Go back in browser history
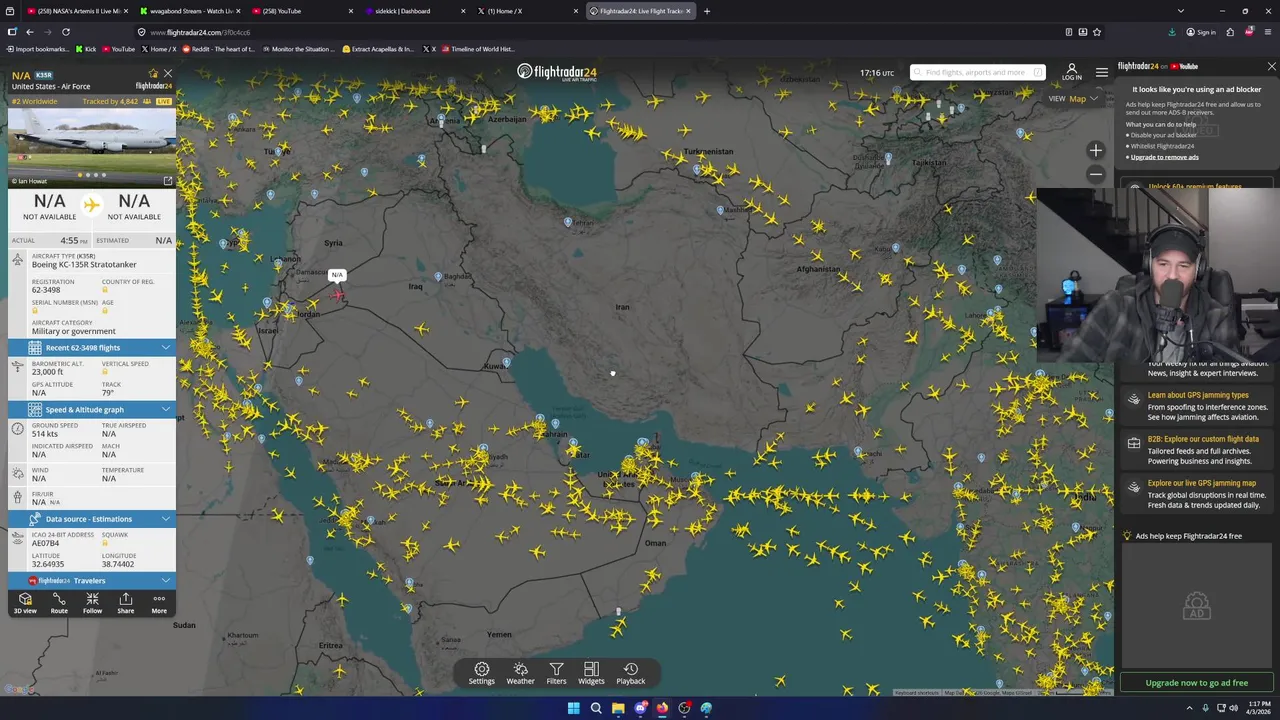The width and height of the screenshot is (1280, 720). 30,32
